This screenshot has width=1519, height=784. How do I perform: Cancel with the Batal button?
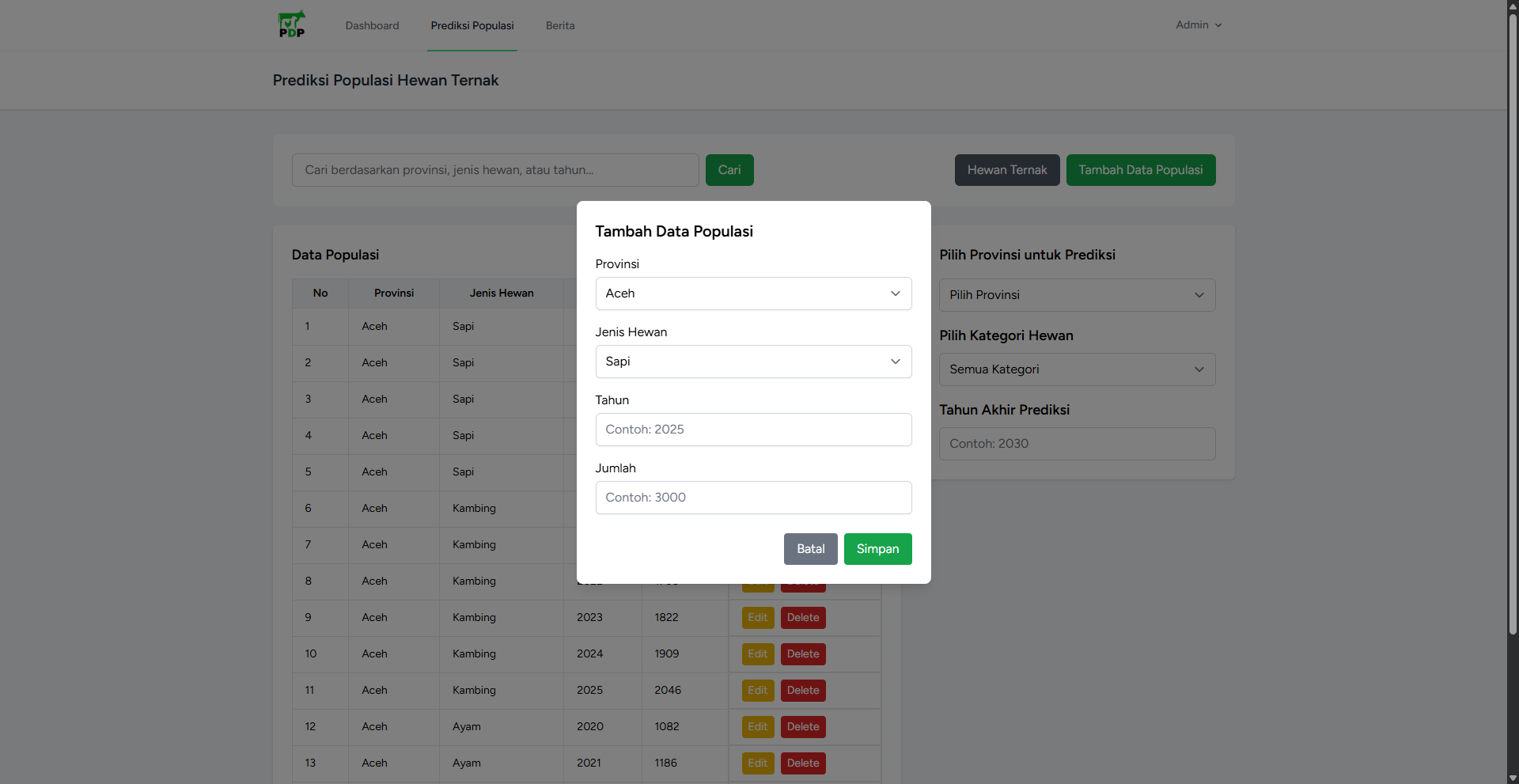pyautogui.click(x=810, y=549)
